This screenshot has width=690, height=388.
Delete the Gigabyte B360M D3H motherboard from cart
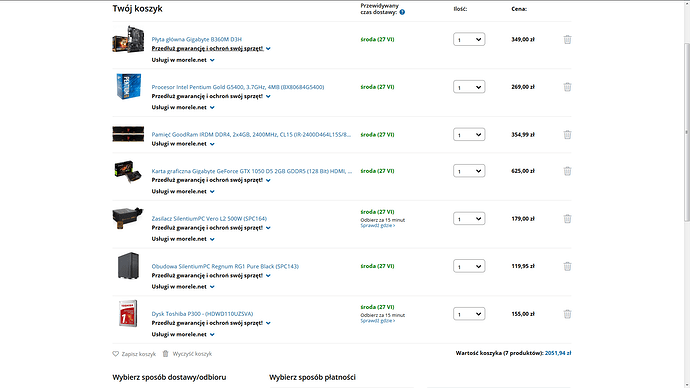tap(567, 40)
